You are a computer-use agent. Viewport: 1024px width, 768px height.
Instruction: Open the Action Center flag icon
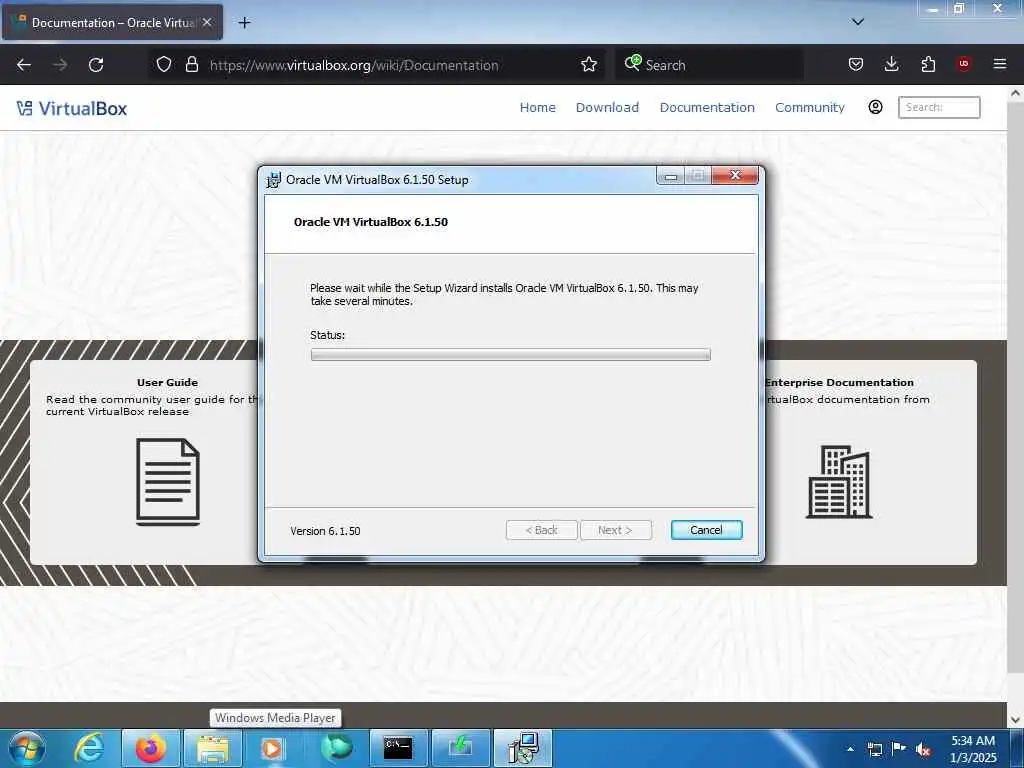click(x=899, y=748)
